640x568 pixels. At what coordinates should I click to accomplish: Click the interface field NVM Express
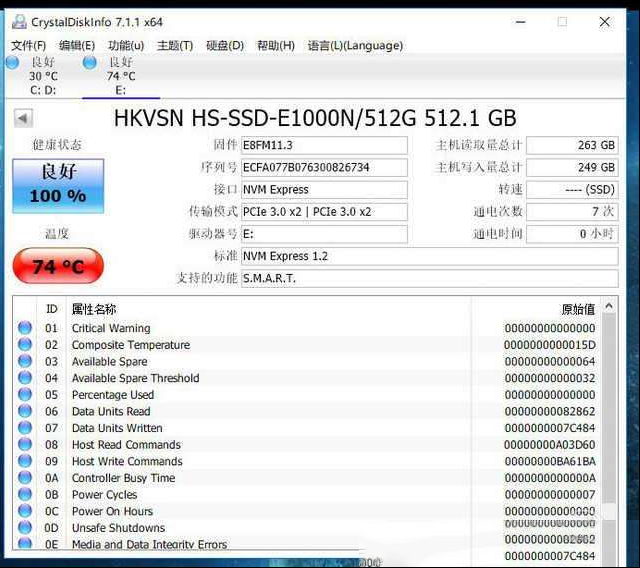click(324, 190)
